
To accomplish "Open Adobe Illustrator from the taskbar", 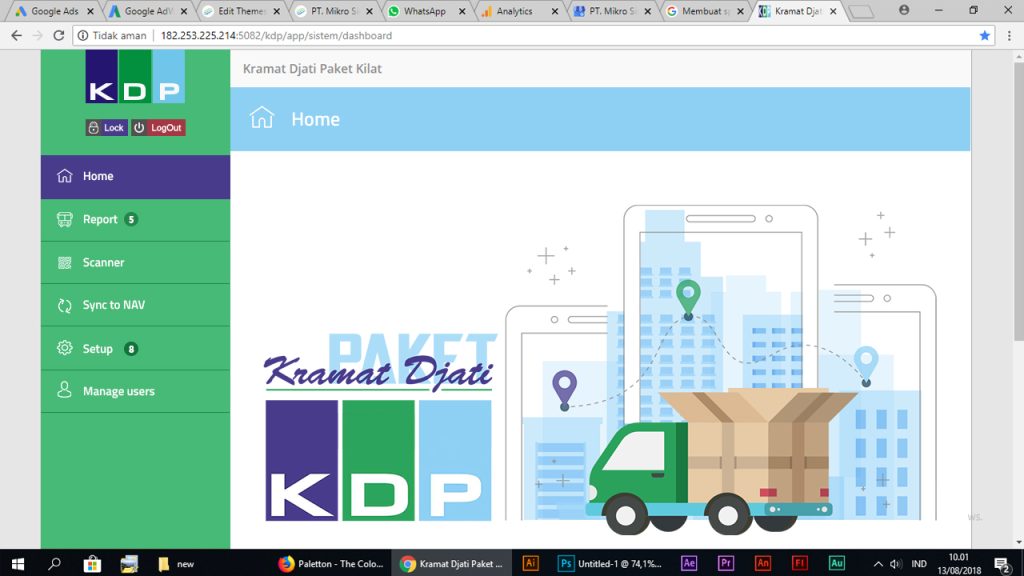I will point(530,563).
